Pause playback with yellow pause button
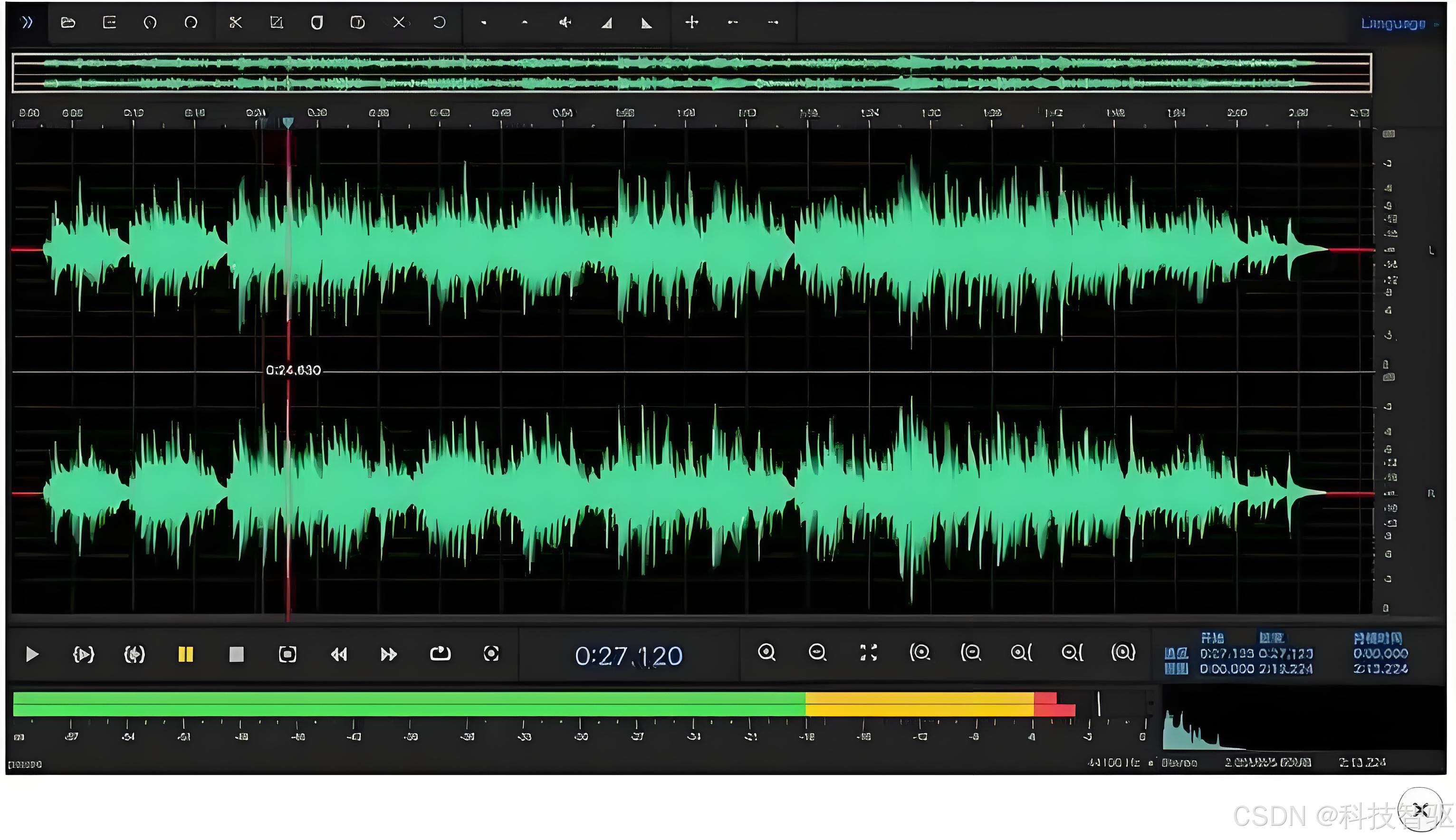Image resolution: width=1456 pixels, height=840 pixels. click(x=186, y=654)
